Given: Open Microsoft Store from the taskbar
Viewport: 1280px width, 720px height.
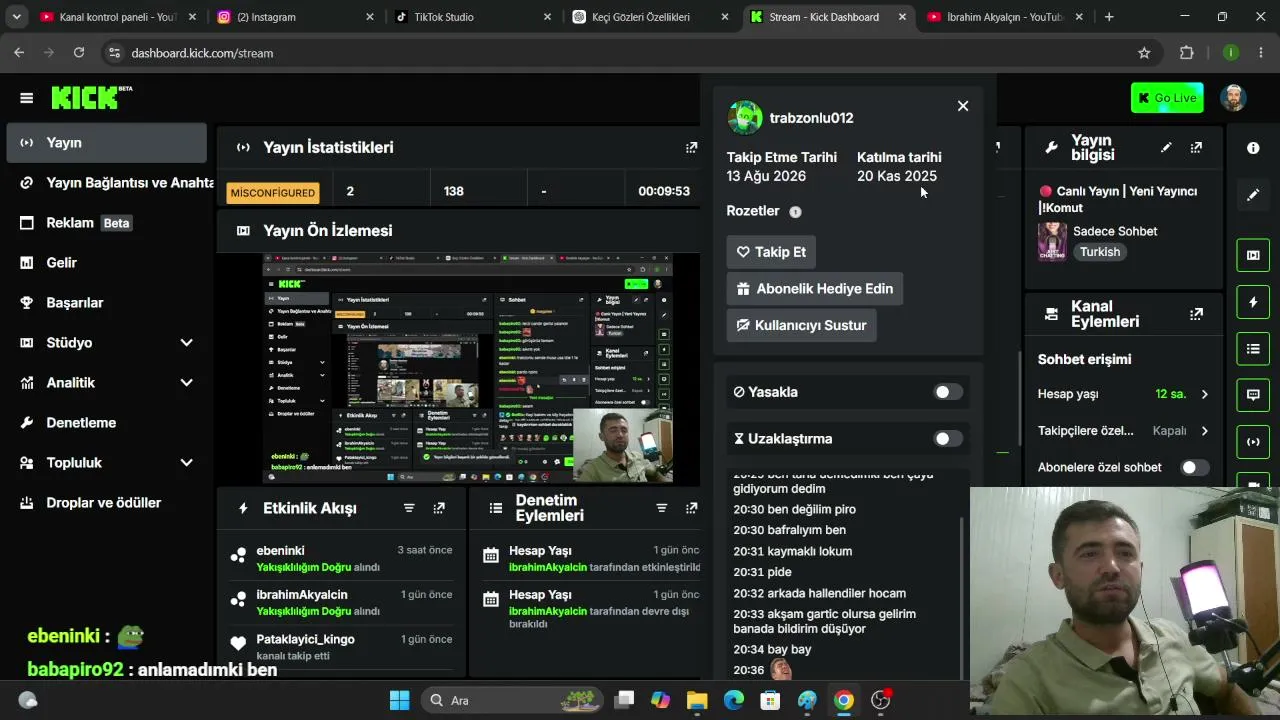Looking at the screenshot, I should coord(770,700).
